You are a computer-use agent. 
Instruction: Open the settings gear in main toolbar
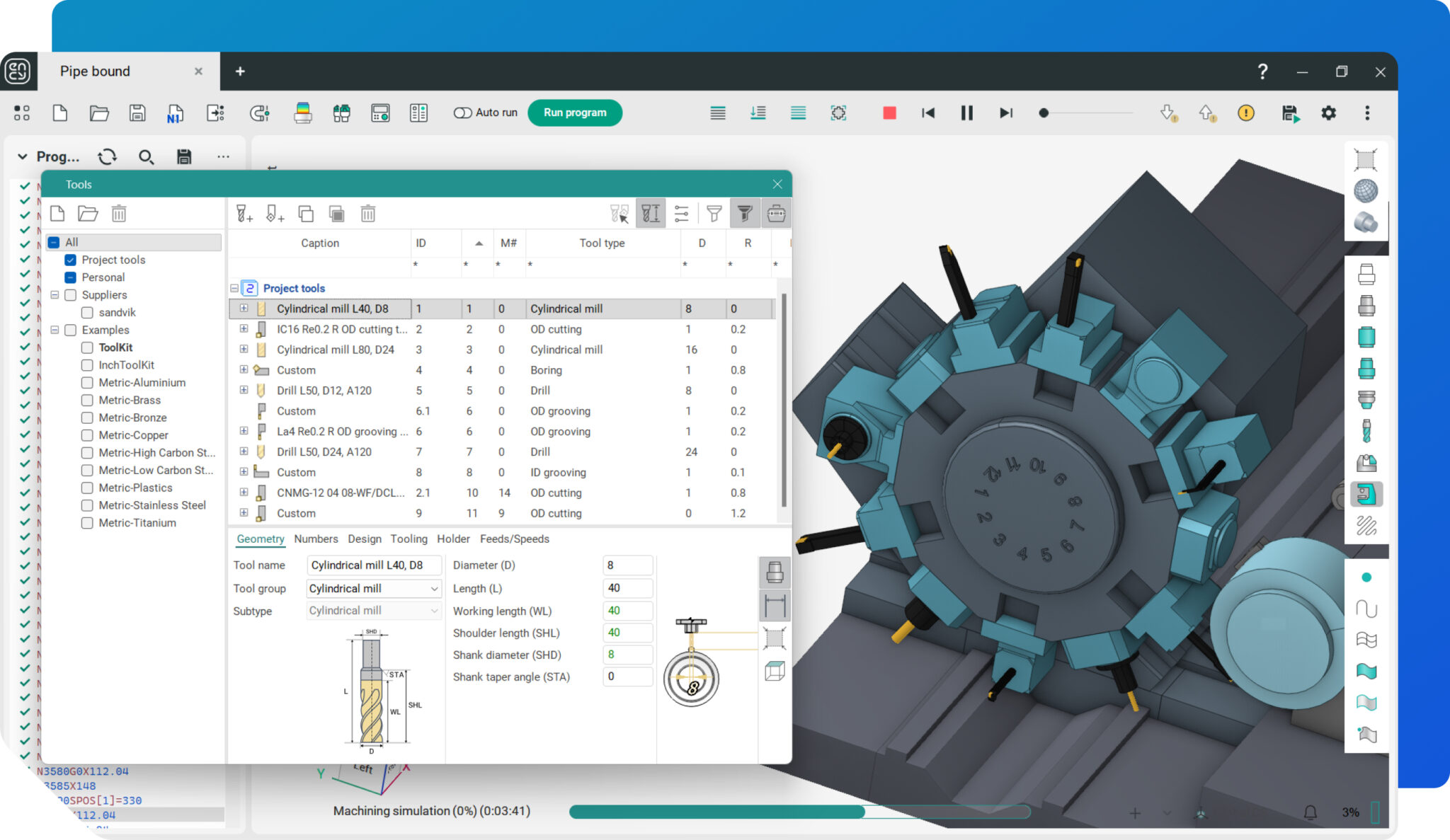click(1328, 113)
